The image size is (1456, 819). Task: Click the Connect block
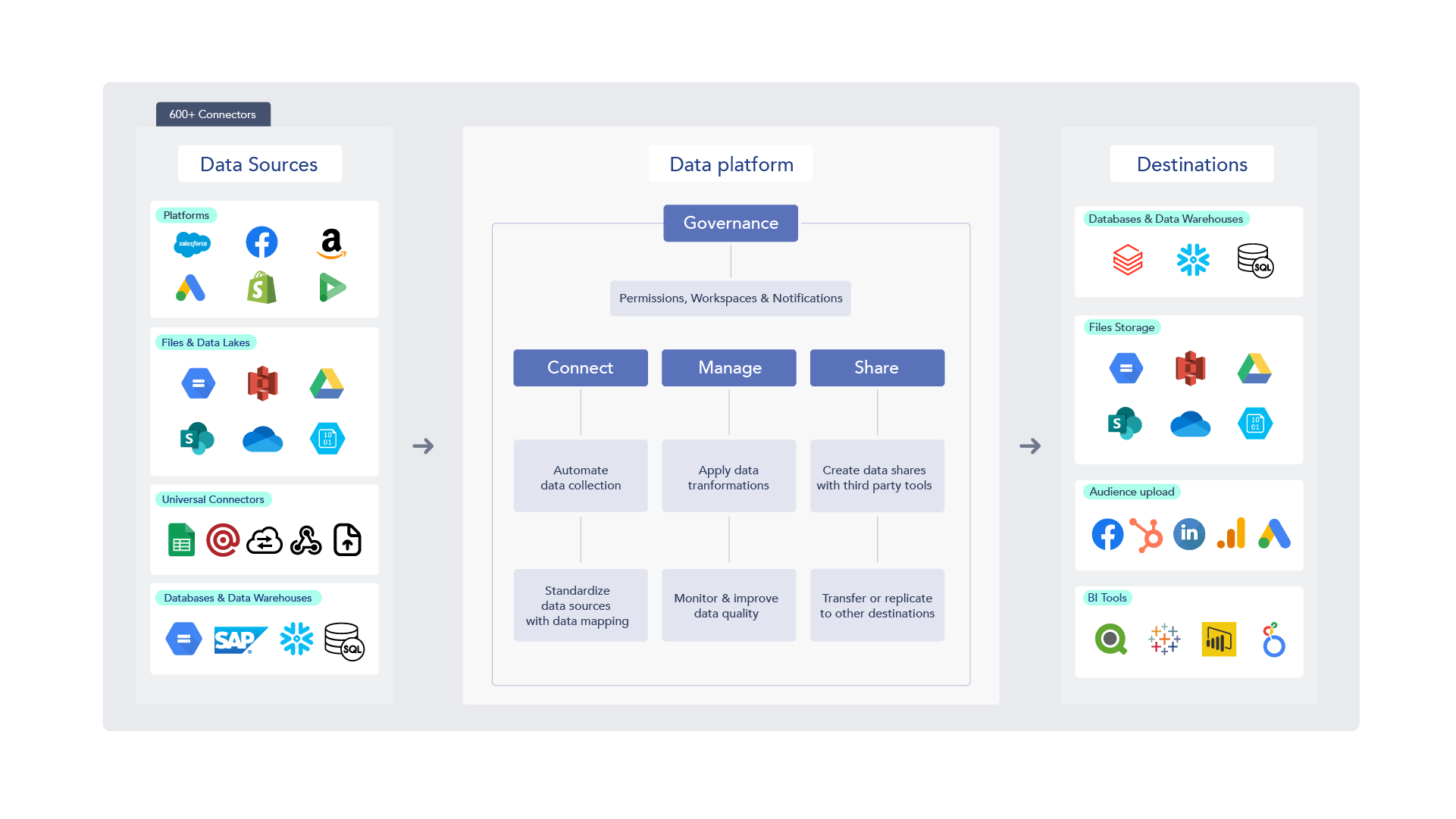click(x=581, y=368)
